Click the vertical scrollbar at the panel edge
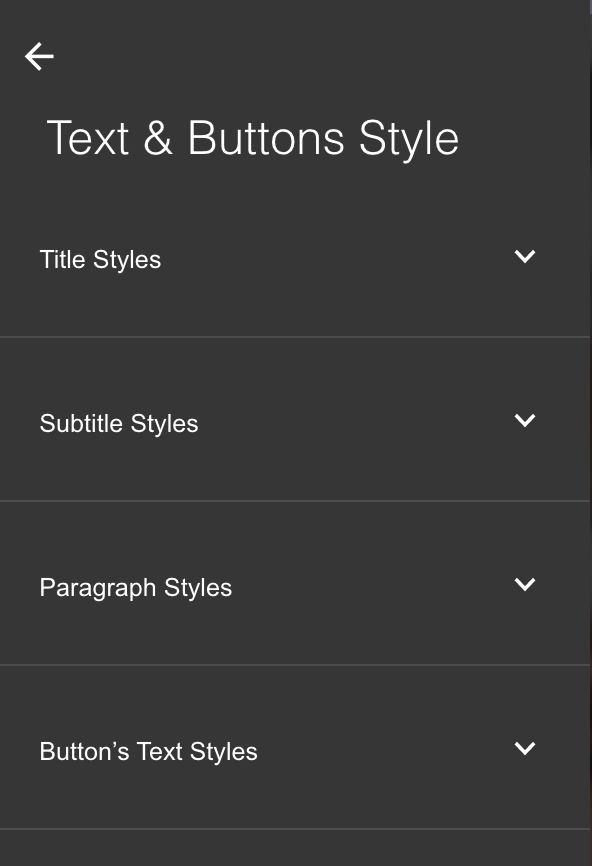The width and height of the screenshot is (592, 866). coord(591,433)
